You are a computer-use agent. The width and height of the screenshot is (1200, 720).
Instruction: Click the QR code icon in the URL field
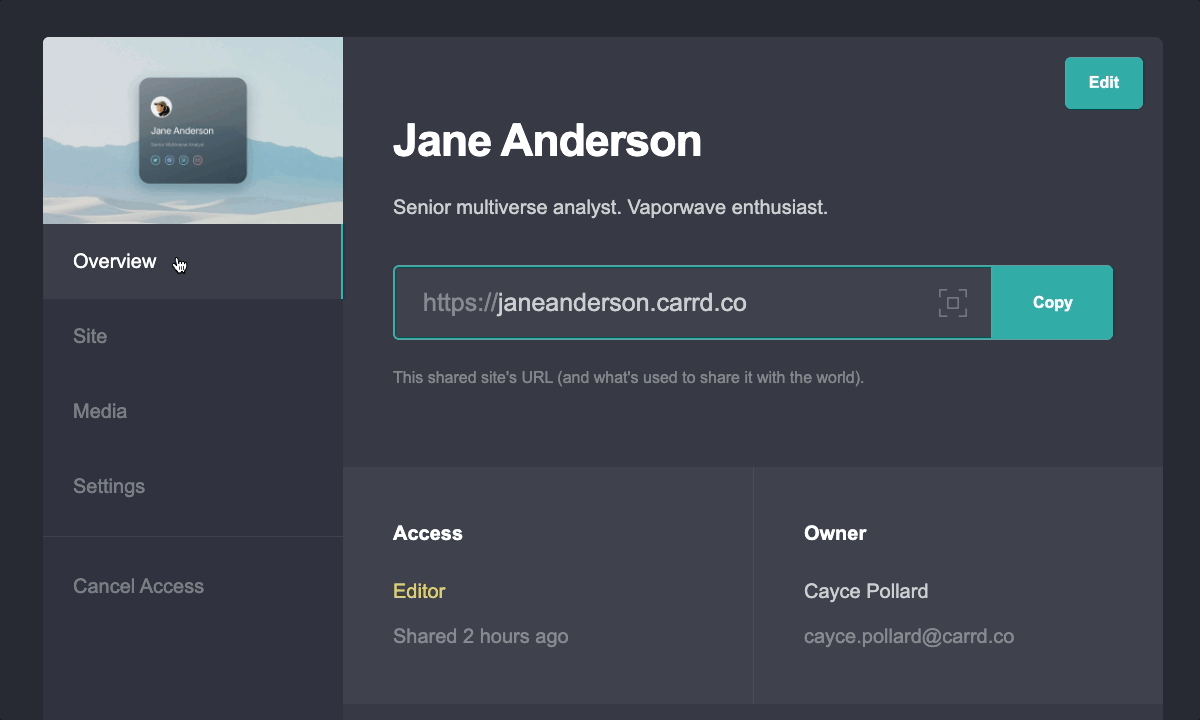click(x=952, y=303)
